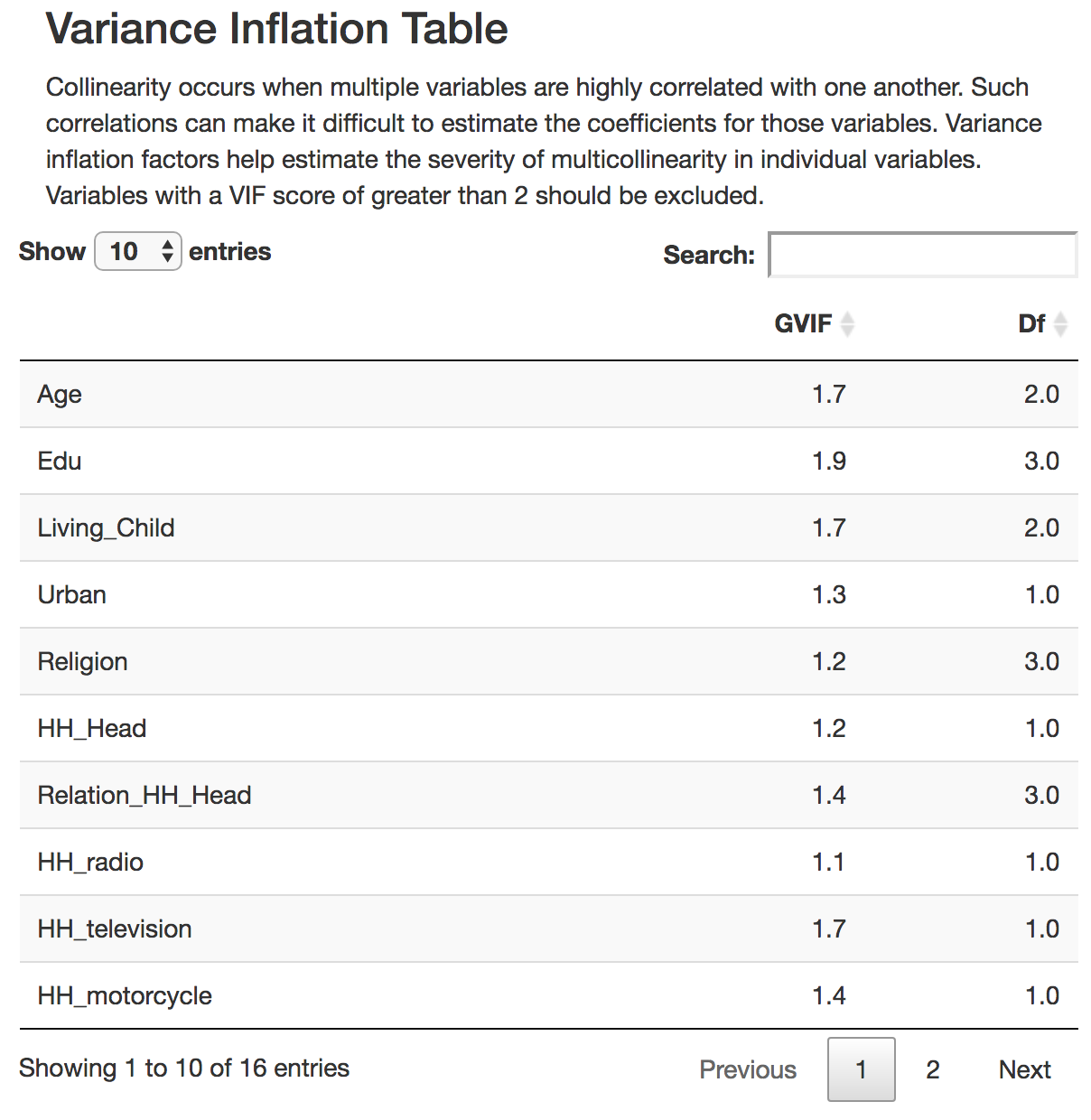Go to the Next page
Screen dimensions: 1091x1120
pos(1024,1069)
